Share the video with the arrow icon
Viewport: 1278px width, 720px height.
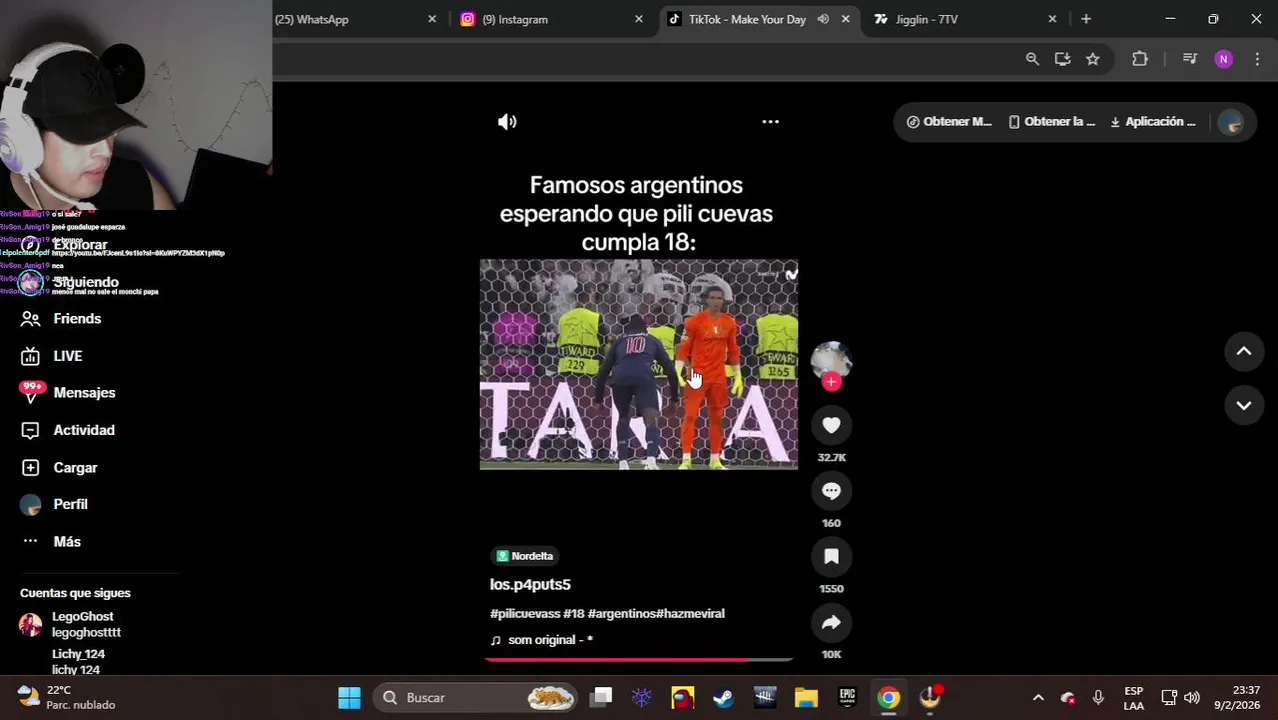831,623
